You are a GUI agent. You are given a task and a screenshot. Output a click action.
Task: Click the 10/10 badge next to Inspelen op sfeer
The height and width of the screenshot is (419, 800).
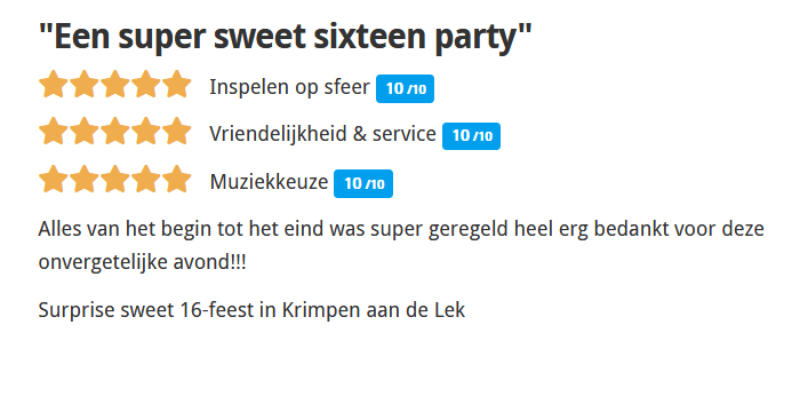point(405,89)
